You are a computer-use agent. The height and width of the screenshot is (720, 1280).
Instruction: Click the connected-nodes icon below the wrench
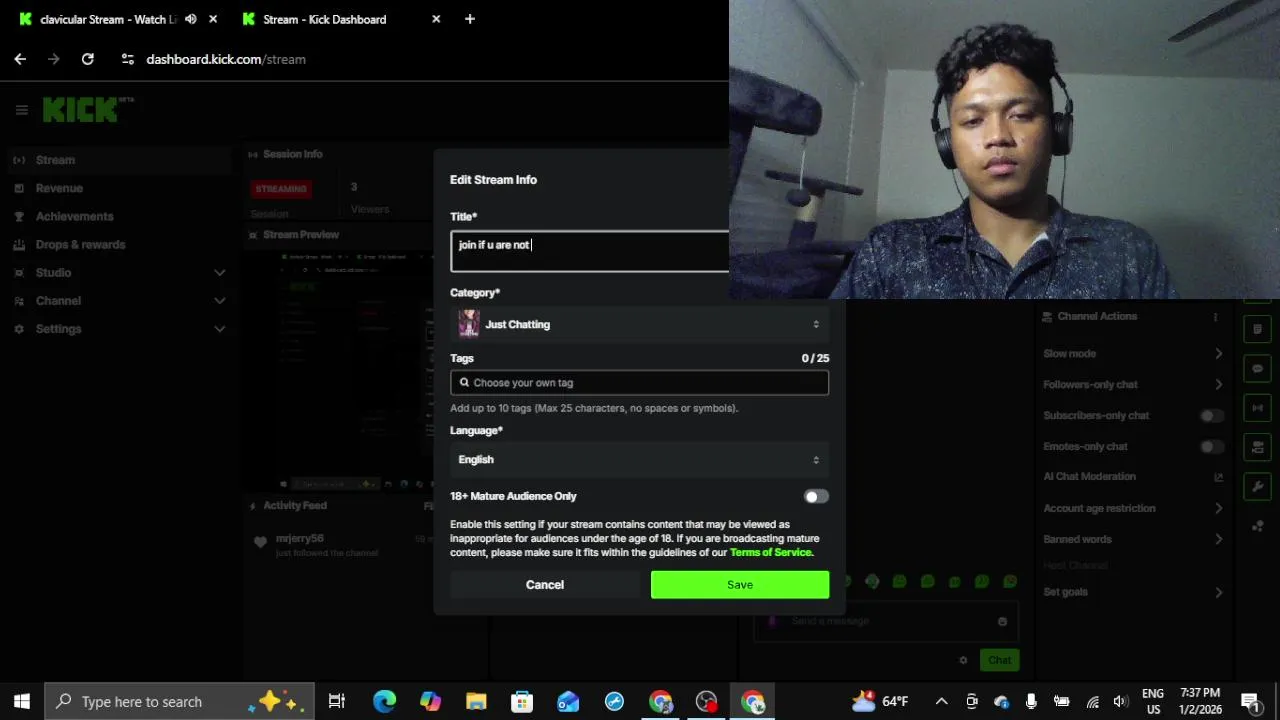click(1257, 526)
